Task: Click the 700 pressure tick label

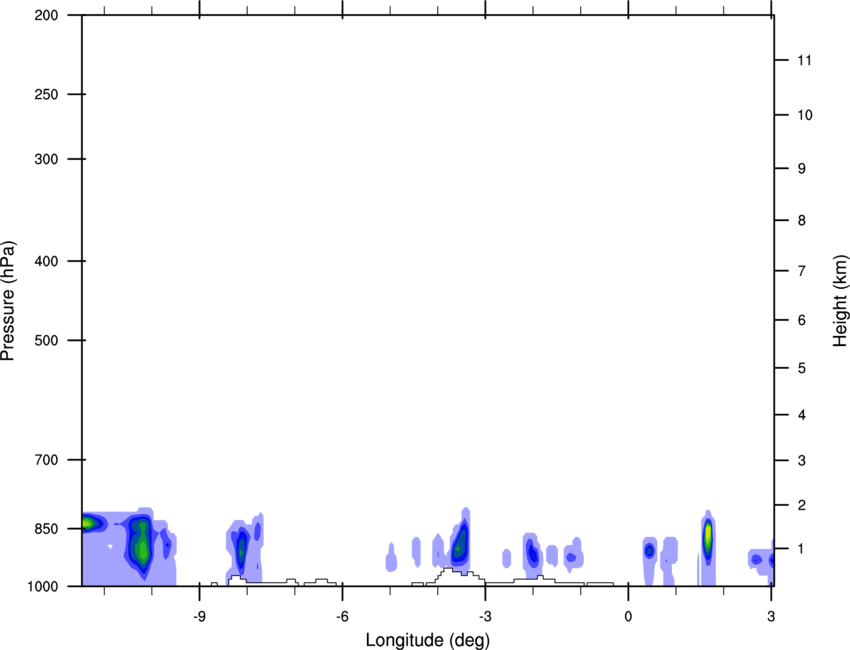Action: 46,460
